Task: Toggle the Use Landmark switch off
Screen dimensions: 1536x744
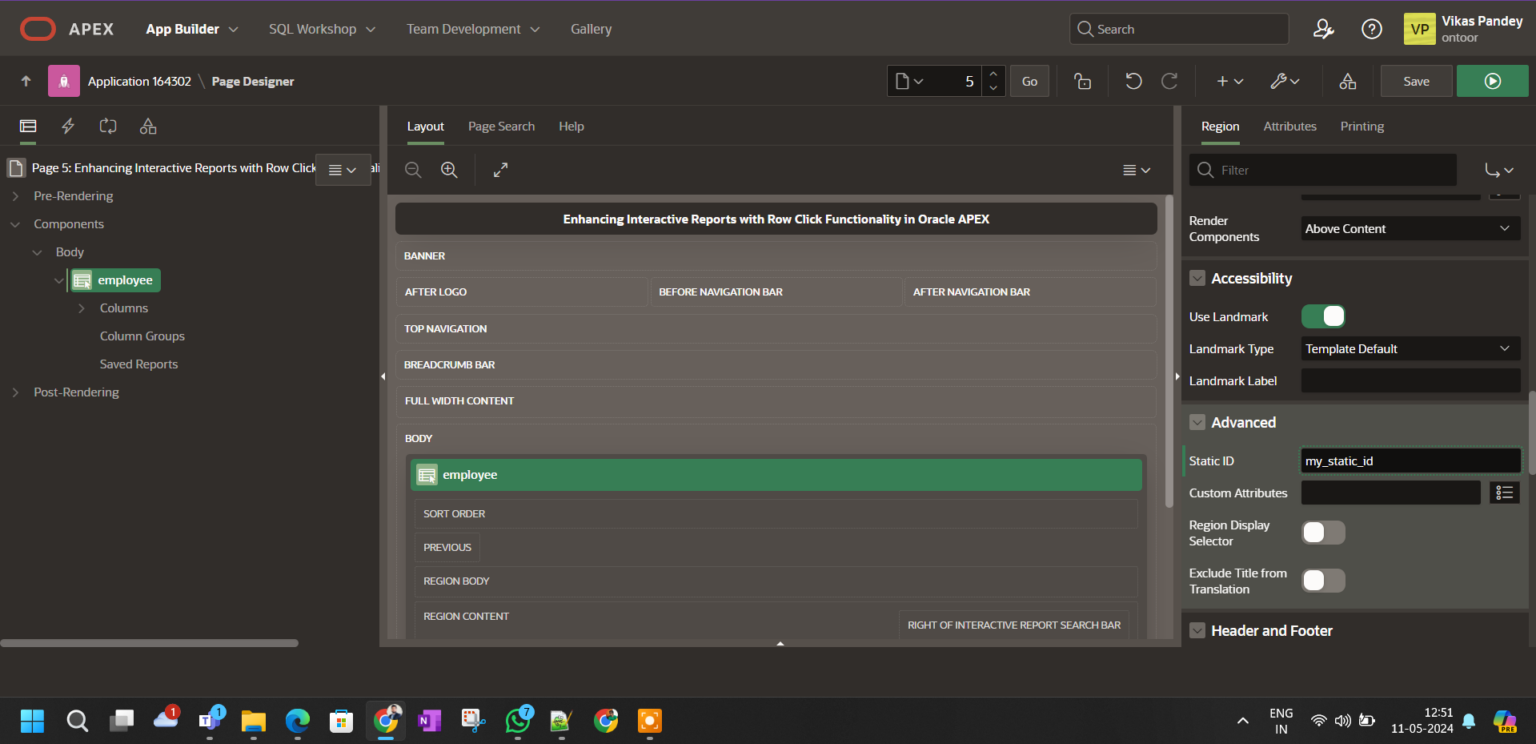Action: (x=1323, y=317)
